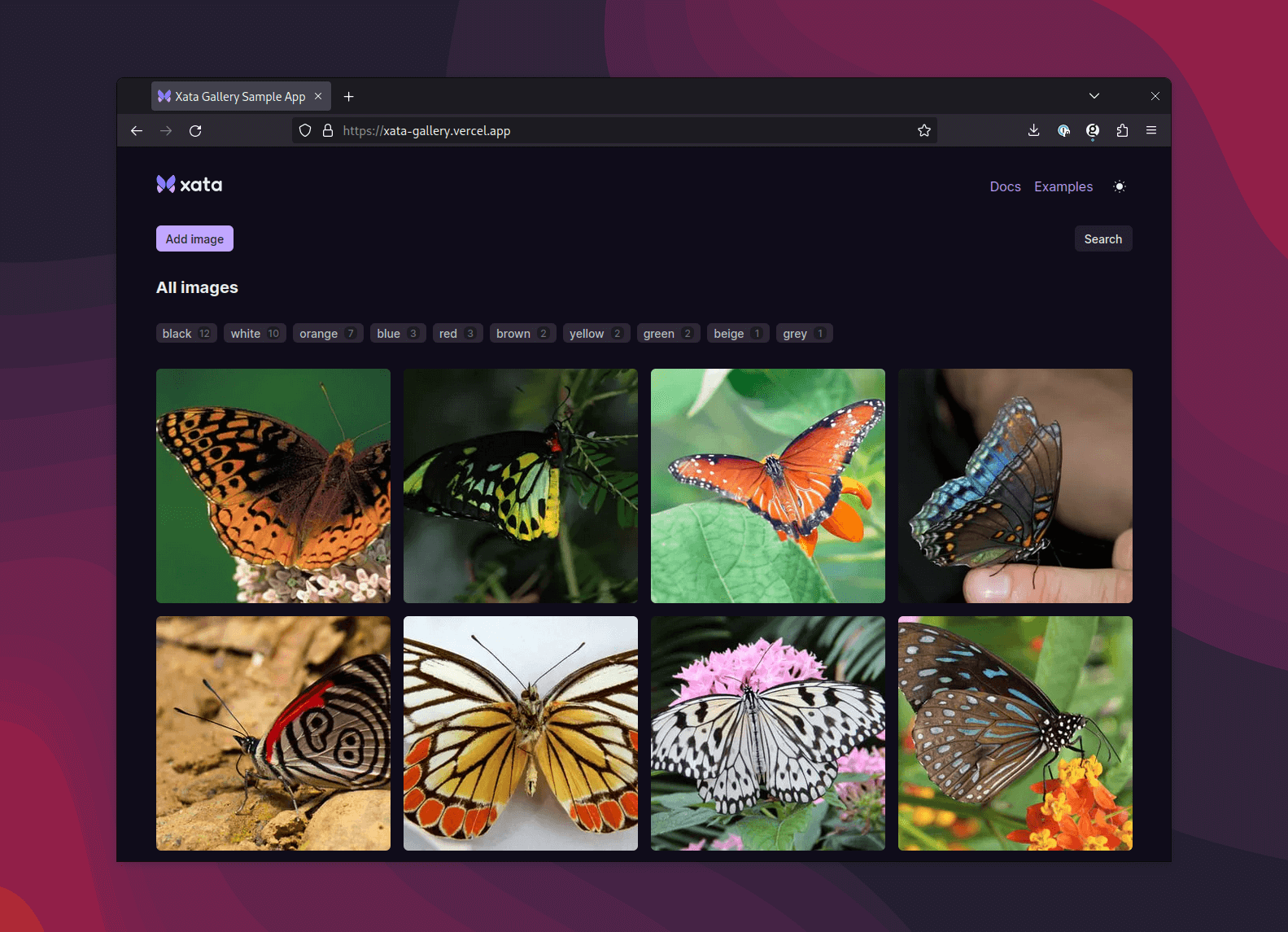This screenshot has width=1288, height=932.
Task: Click the Search button
Action: 1103,238
